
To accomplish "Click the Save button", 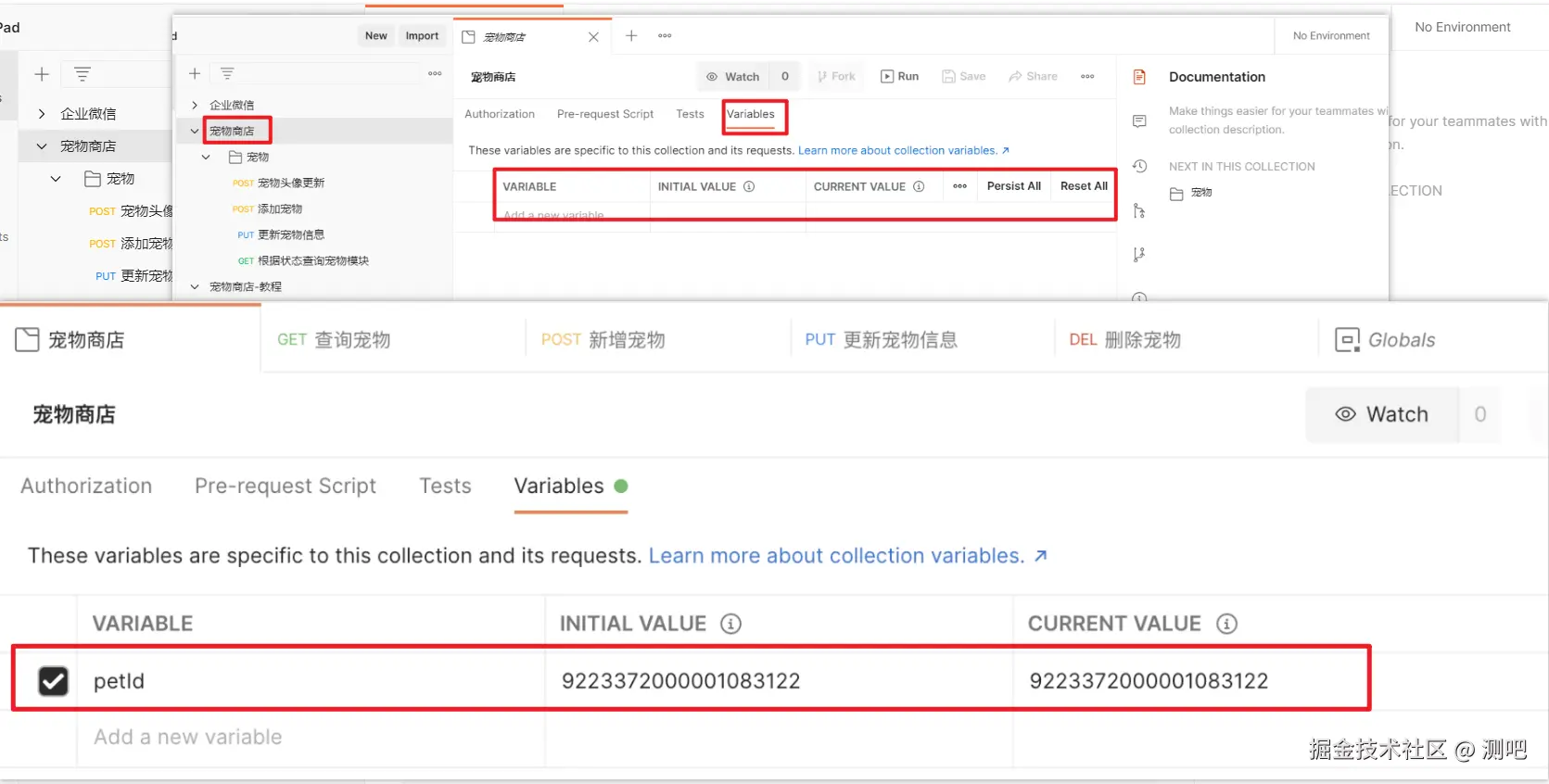I will pyautogui.click(x=963, y=77).
